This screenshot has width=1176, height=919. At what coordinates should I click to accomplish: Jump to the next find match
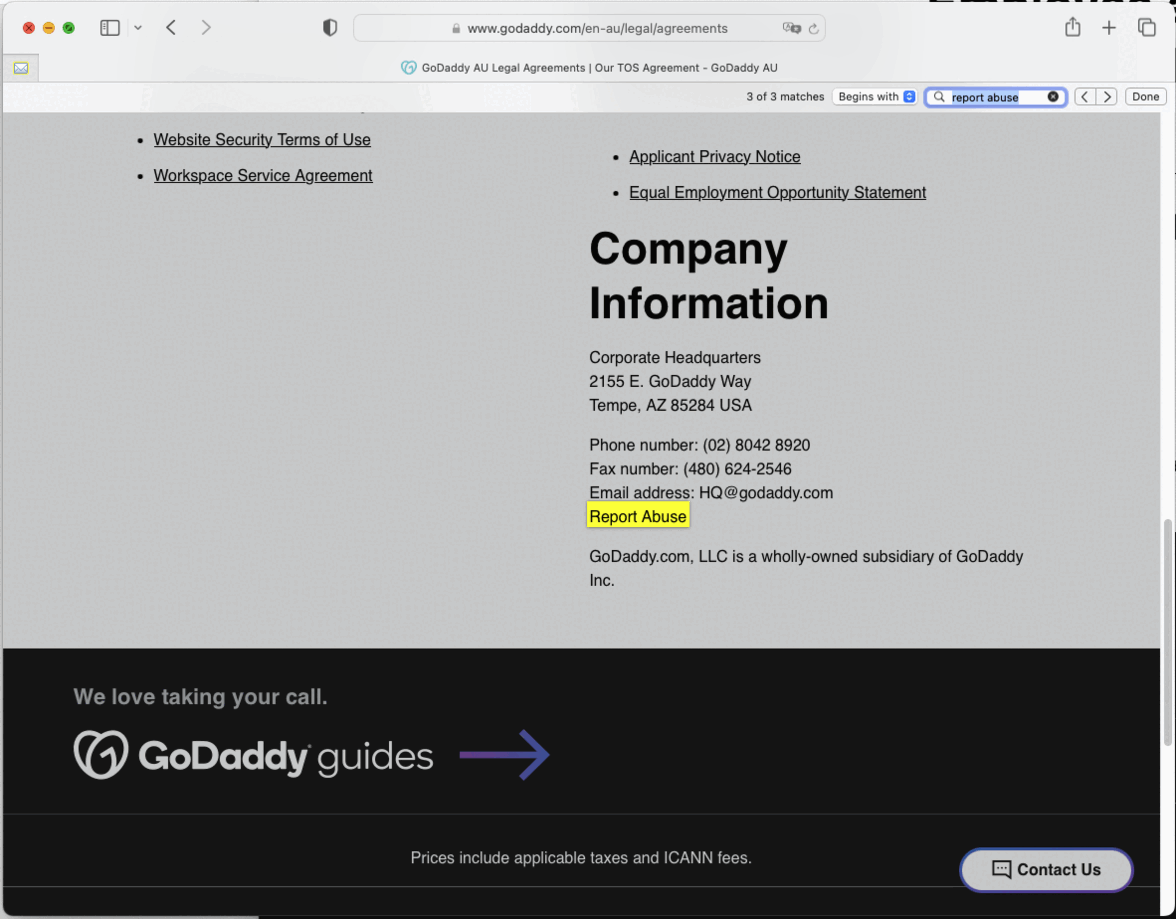[x=1107, y=97]
